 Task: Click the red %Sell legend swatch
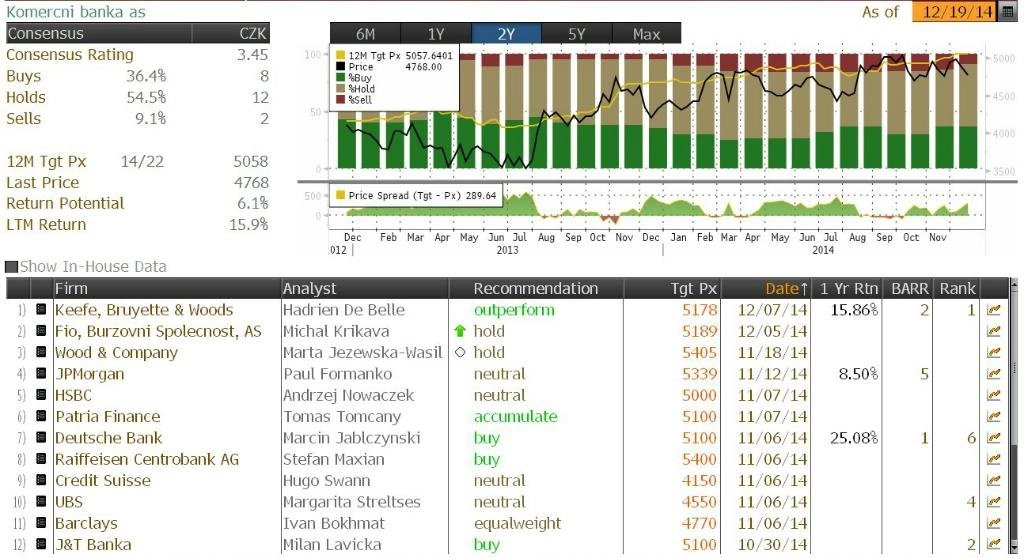[x=340, y=100]
